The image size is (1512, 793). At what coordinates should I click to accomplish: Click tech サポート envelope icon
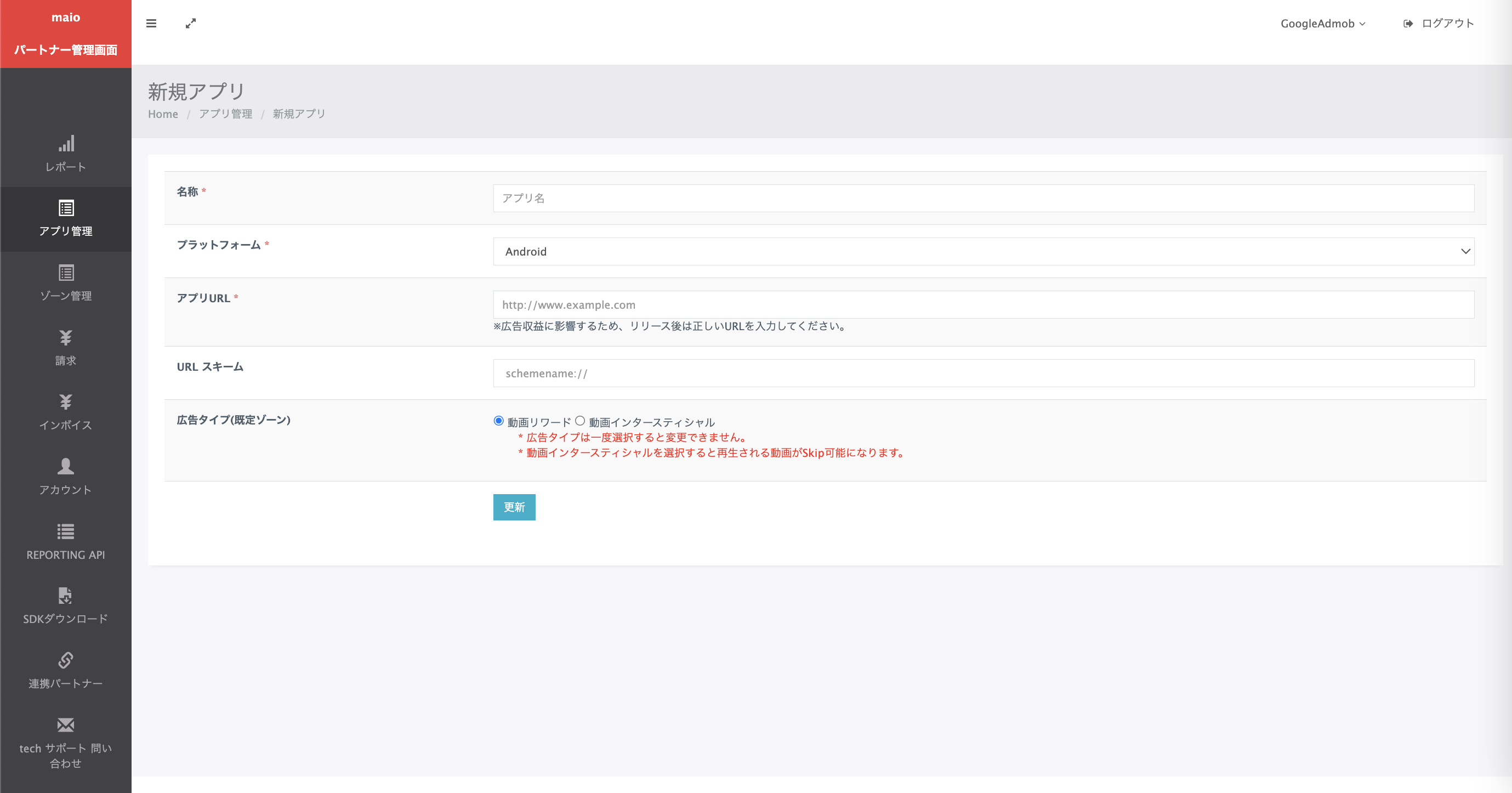[x=66, y=725]
